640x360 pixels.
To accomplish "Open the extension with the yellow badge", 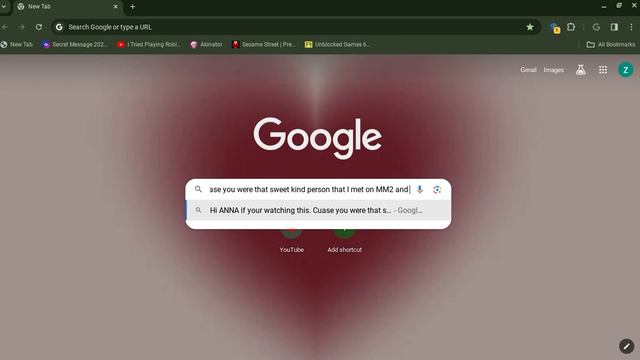I will coord(554,28).
